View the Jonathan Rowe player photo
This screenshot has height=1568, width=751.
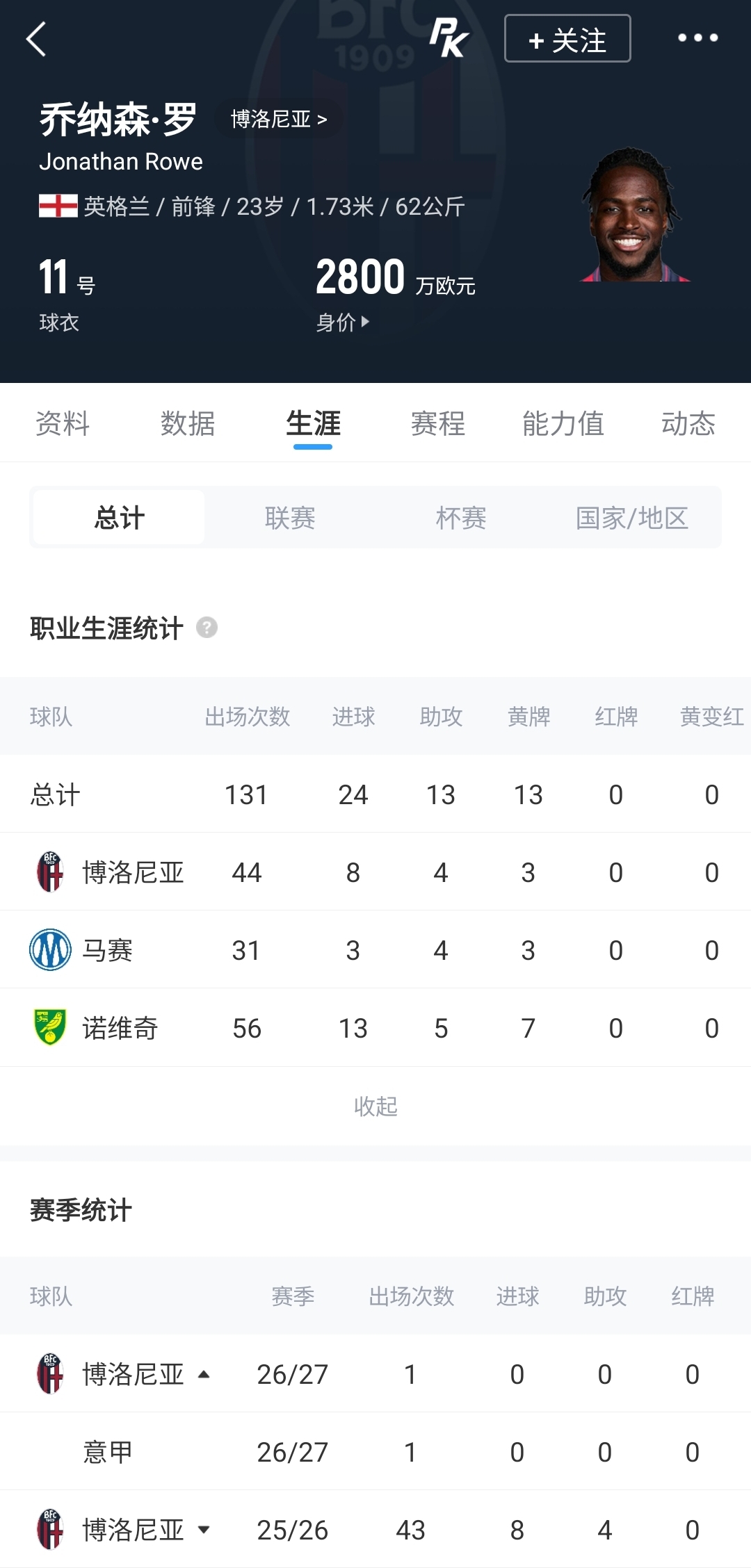pos(634,214)
